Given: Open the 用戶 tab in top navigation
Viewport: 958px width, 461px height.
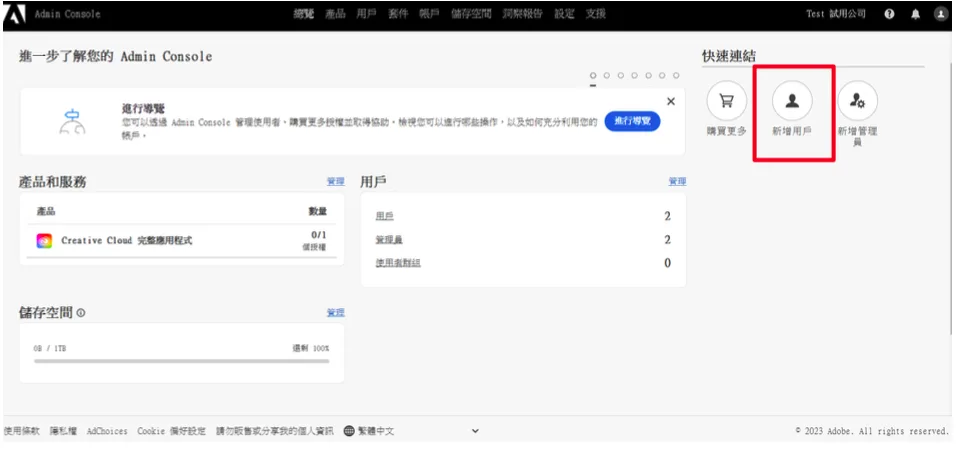Looking at the screenshot, I should coord(367,14).
